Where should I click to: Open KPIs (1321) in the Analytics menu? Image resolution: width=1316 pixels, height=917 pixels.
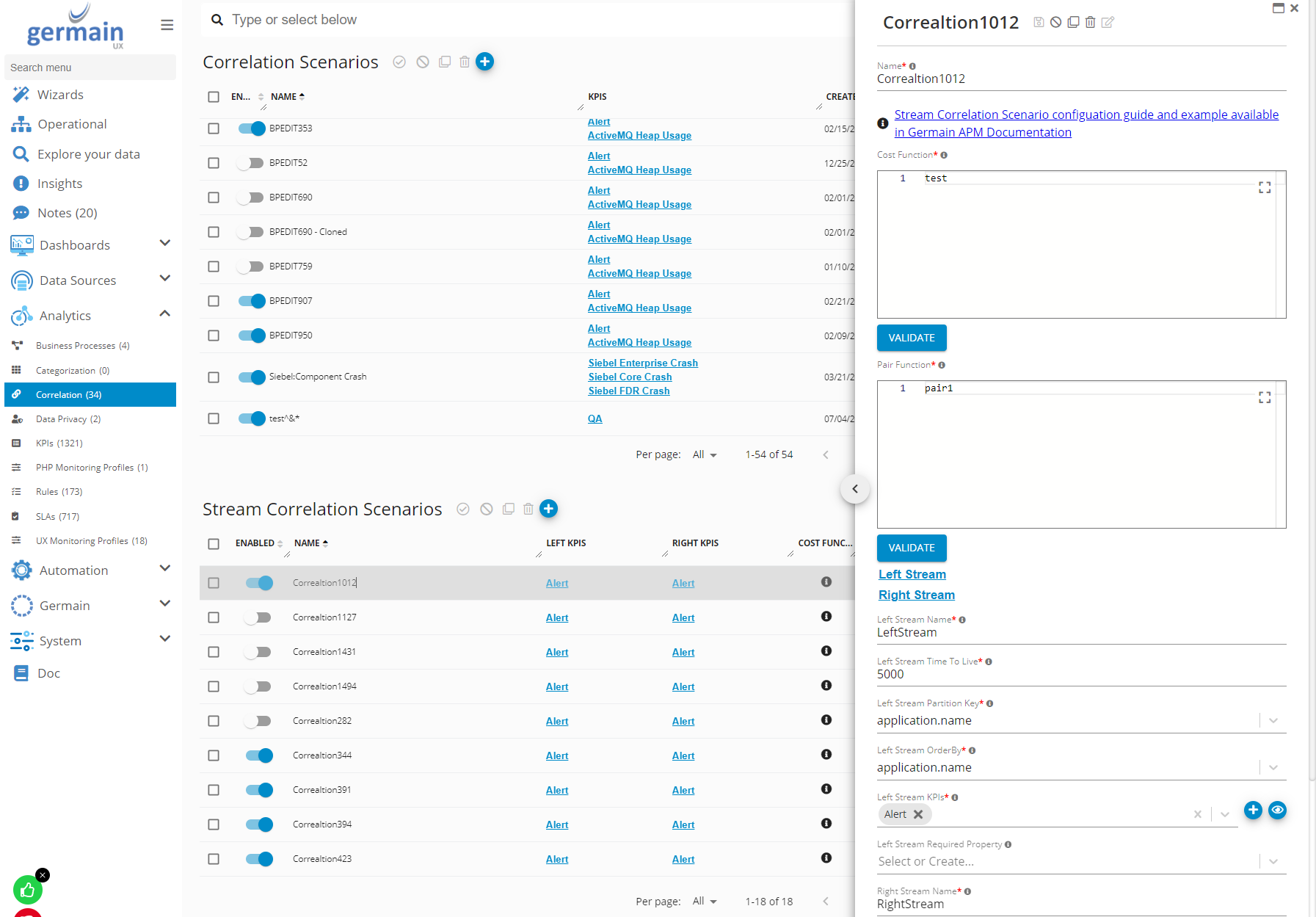59,443
